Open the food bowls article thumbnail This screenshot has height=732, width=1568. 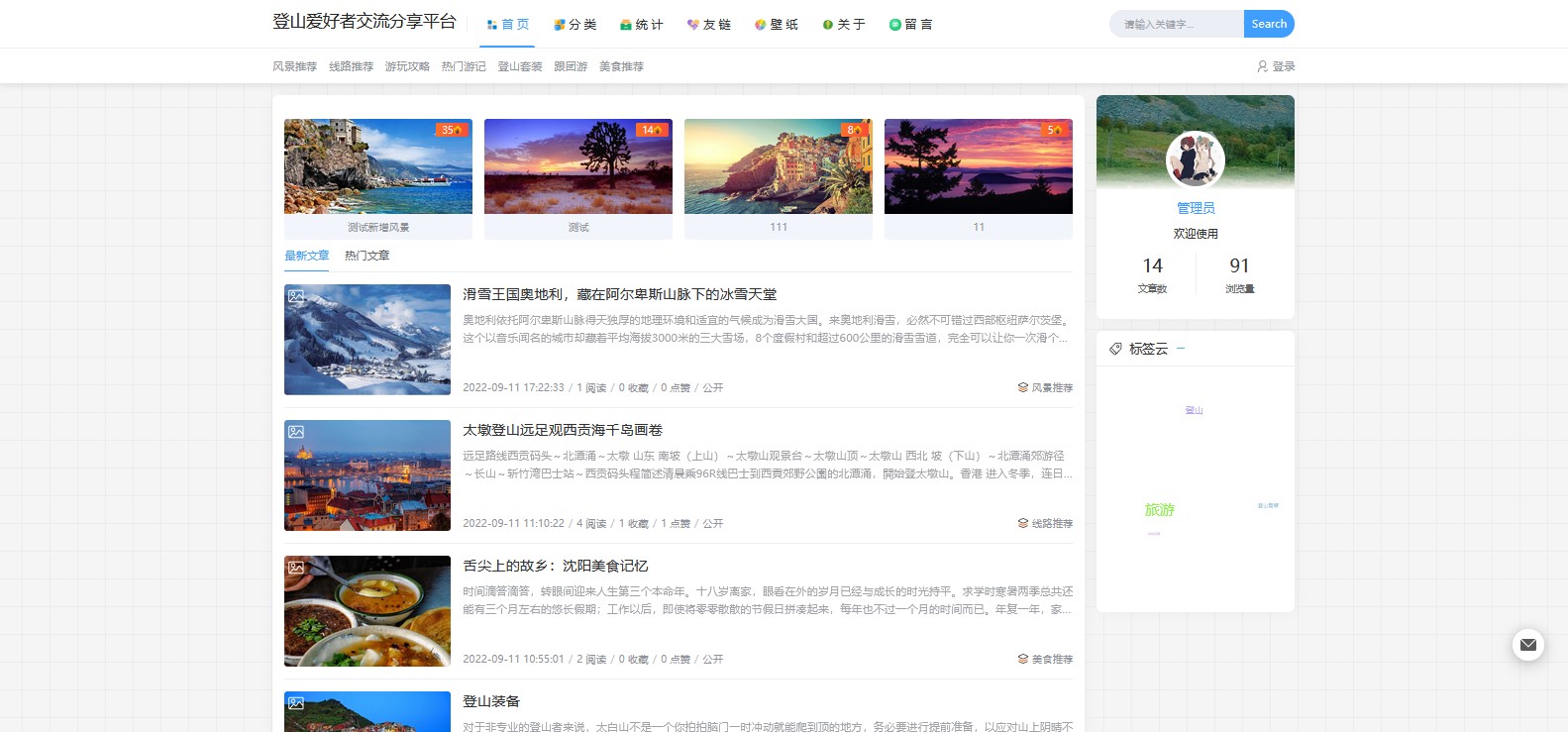pos(367,611)
